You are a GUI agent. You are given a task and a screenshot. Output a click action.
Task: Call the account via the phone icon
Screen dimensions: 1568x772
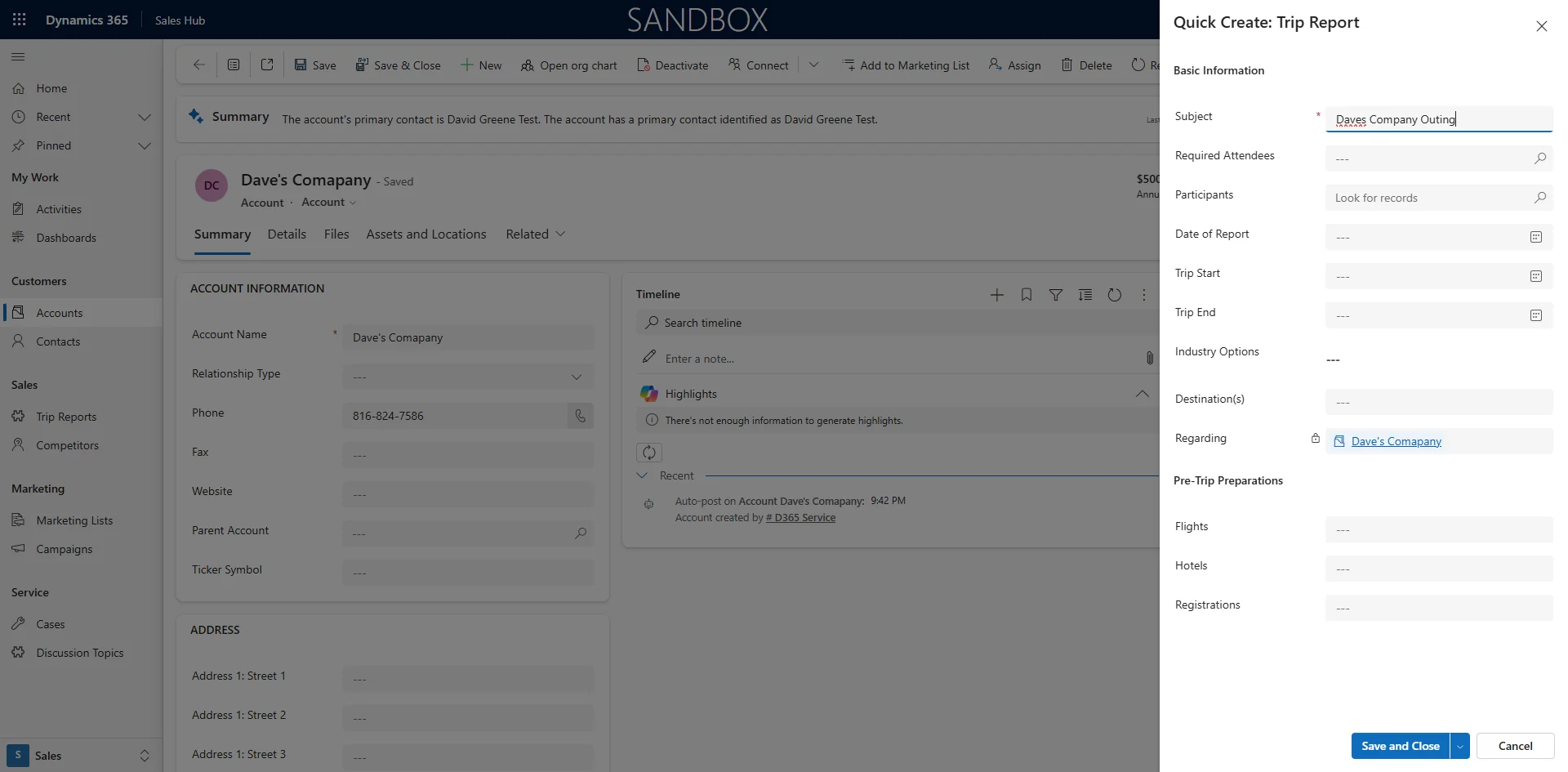[580, 416]
